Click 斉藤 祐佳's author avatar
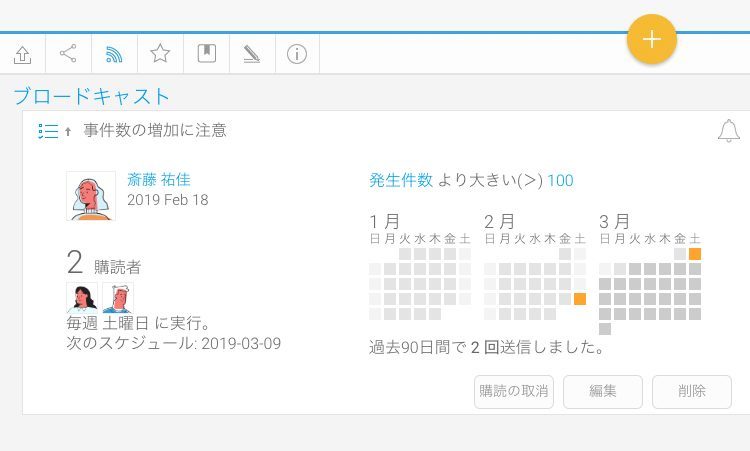The image size is (750, 451). pos(91,195)
